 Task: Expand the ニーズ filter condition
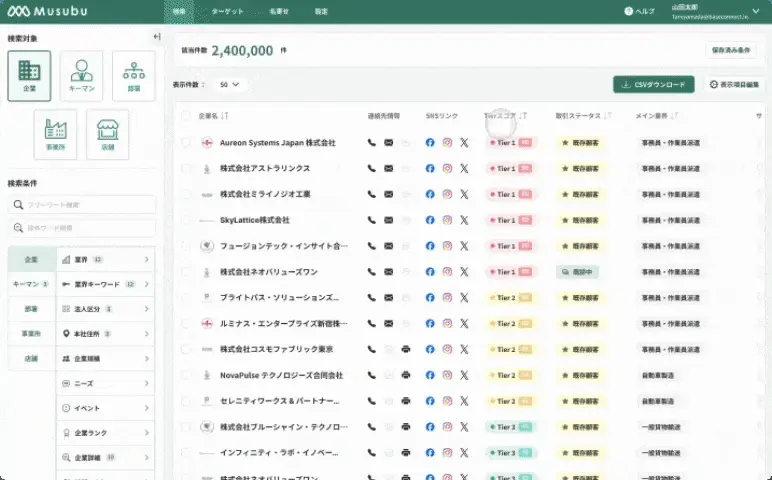coord(105,383)
